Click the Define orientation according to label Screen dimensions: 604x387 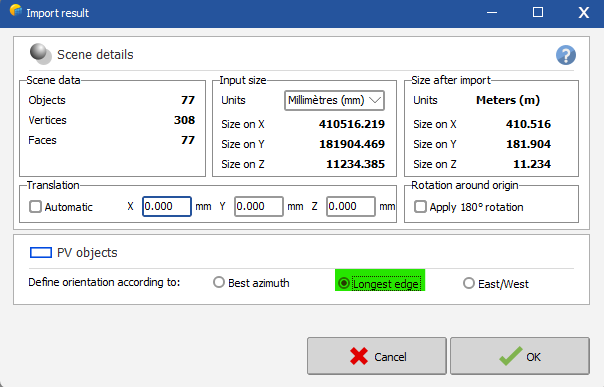point(104,282)
